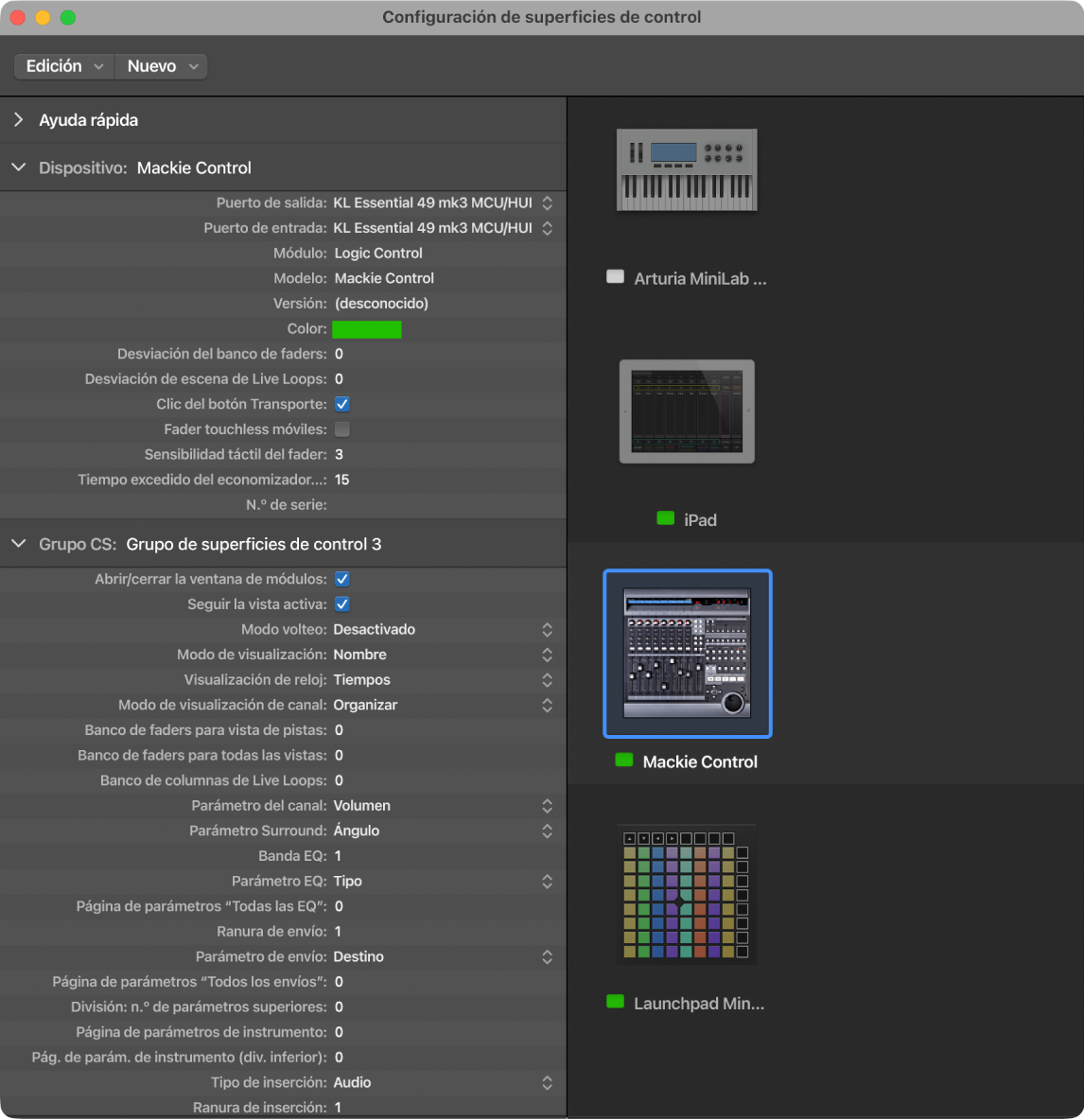Screen dimensions: 1084x1120
Task: Click the Módulo value Logic Control
Action: (x=378, y=254)
